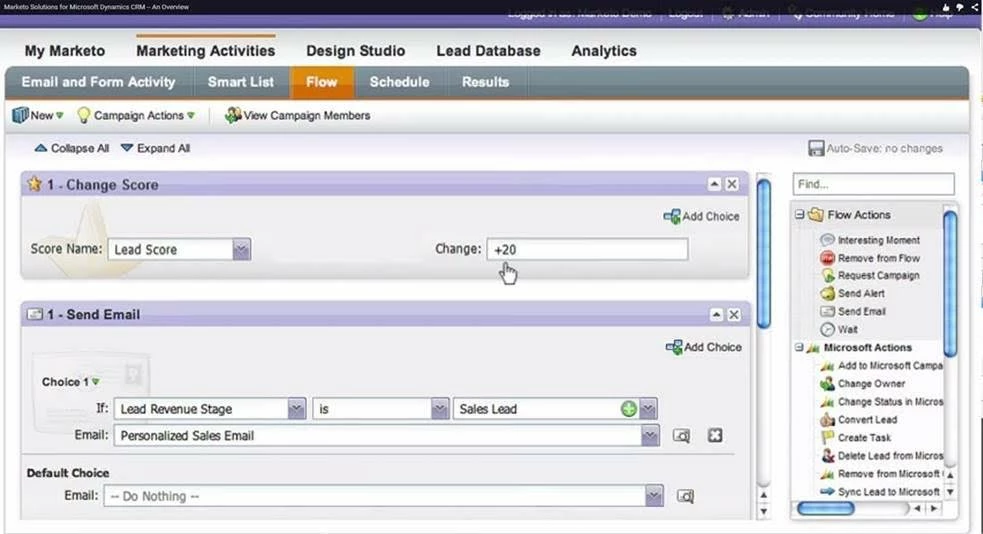Select Wait flow action
This screenshot has width=983, height=534.
(x=839, y=330)
